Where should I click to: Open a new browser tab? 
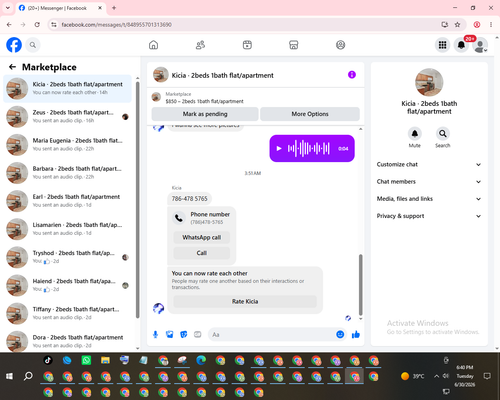tap(114, 8)
